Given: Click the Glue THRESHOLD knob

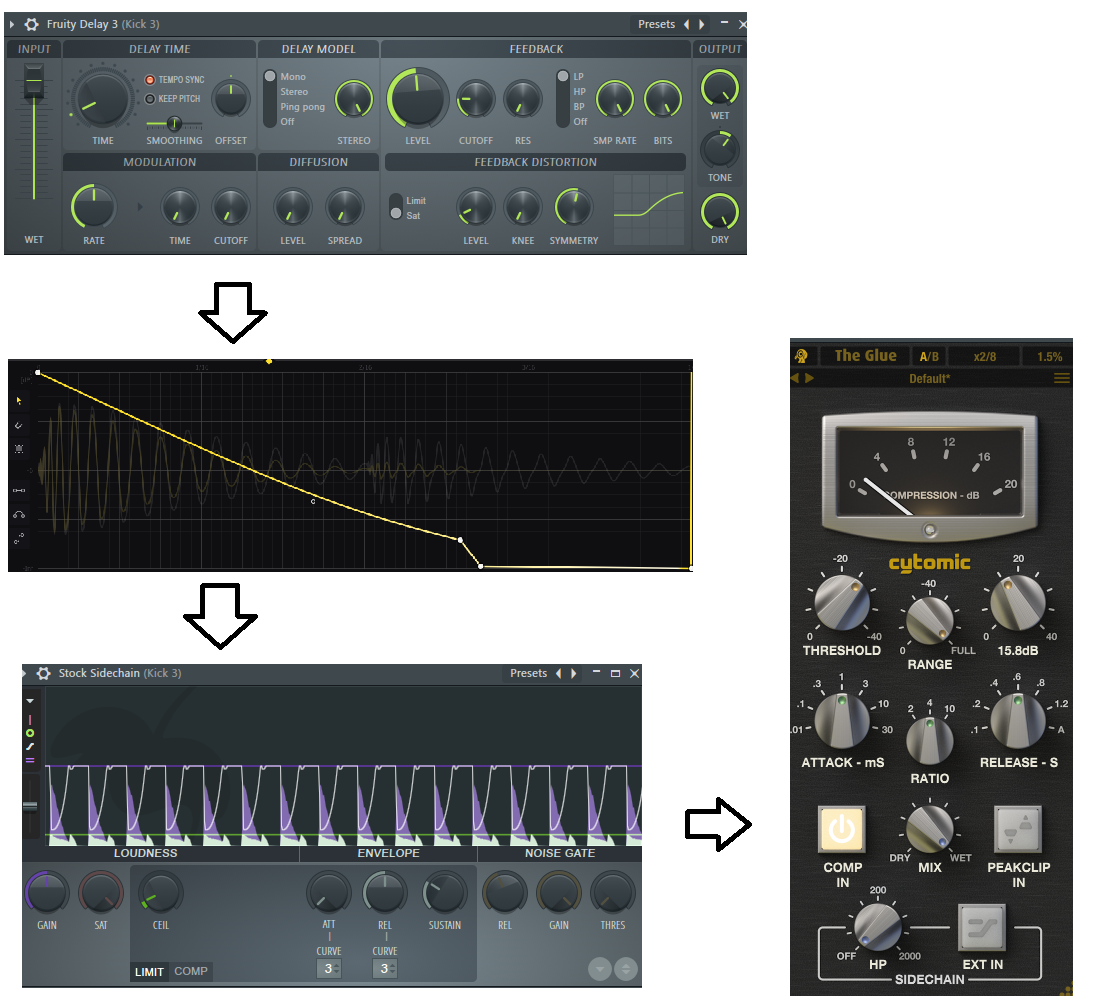Looking at the screenshot, I should click(841, 603).
